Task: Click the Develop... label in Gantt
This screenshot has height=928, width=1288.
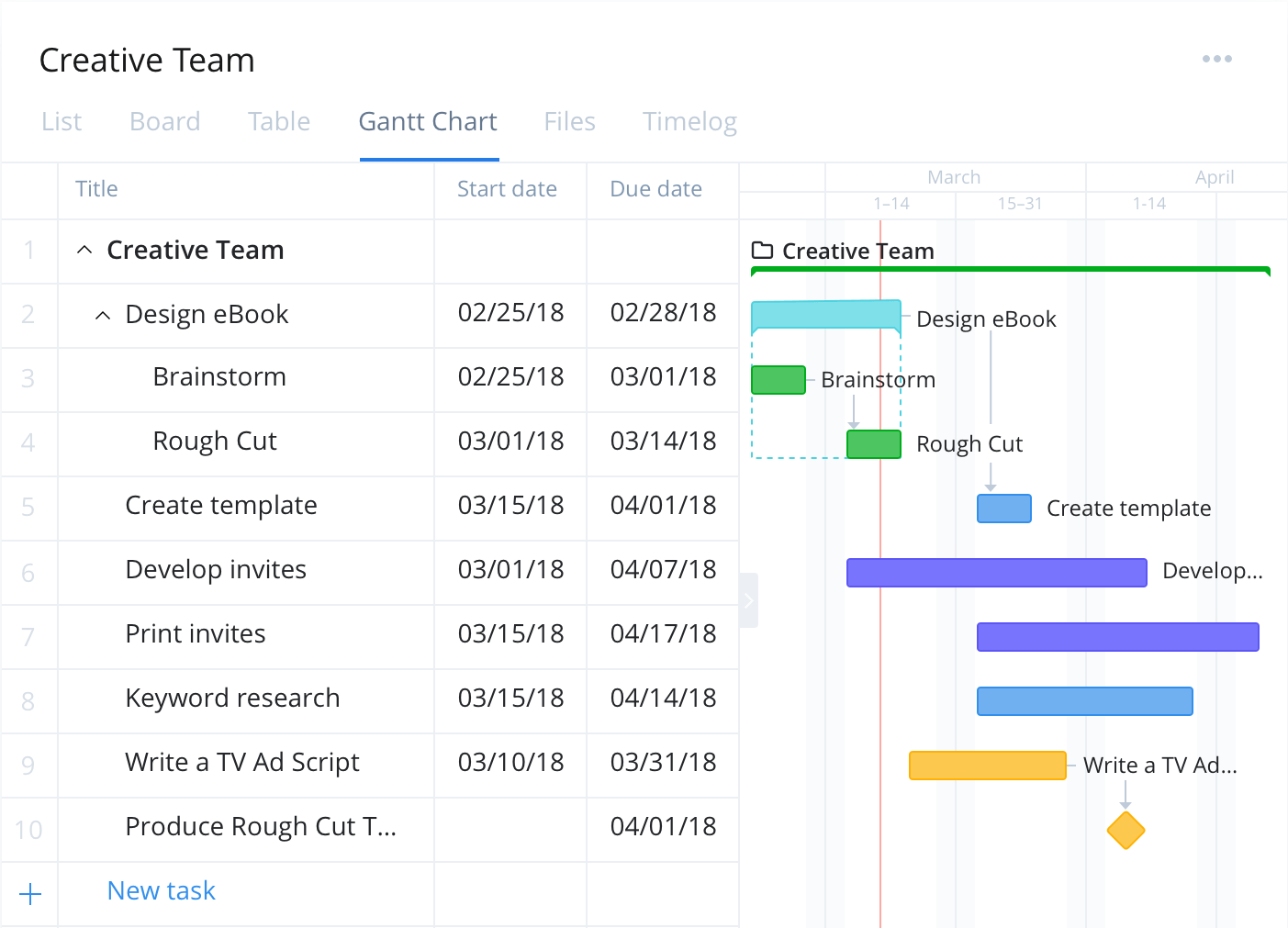Action: click(x=1213, y=571)
